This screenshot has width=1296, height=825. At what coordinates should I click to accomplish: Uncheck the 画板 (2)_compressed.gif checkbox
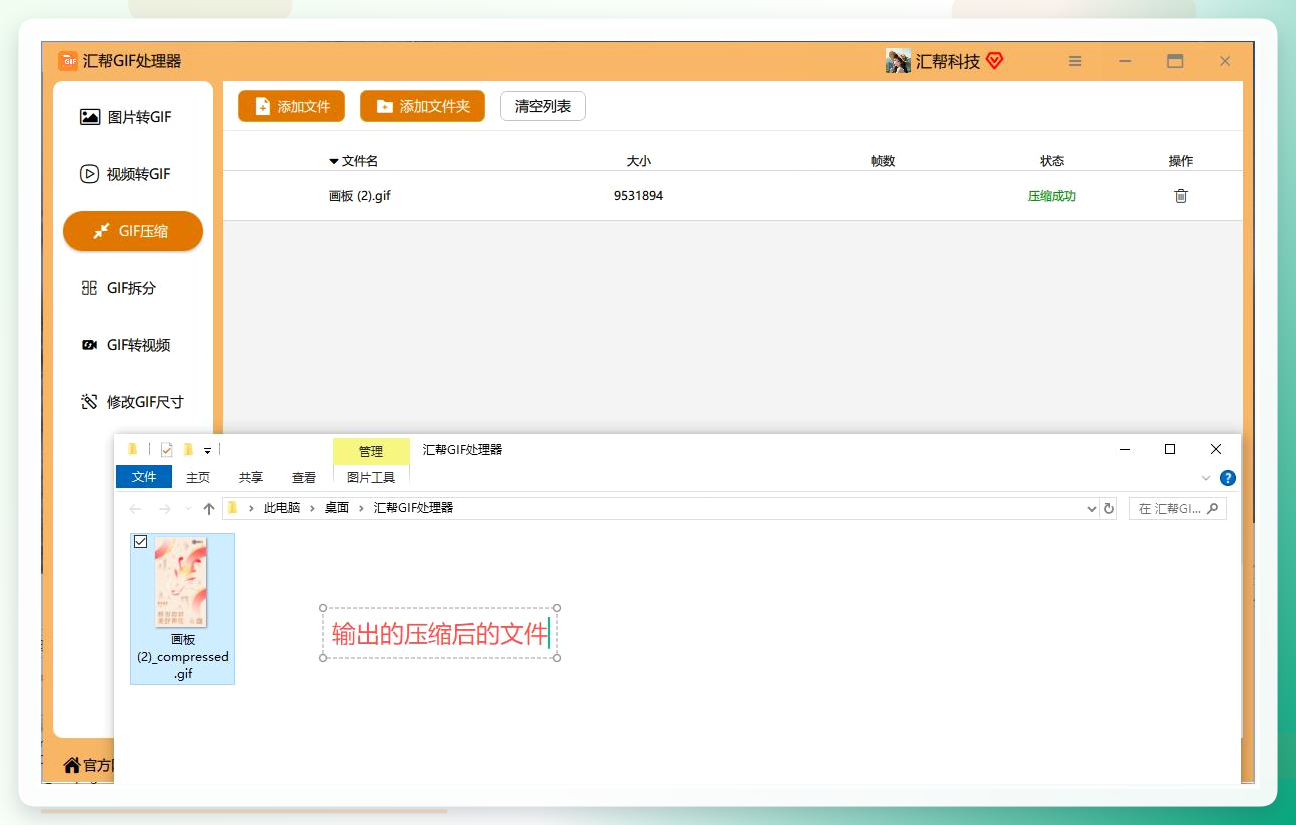[140, 542]
